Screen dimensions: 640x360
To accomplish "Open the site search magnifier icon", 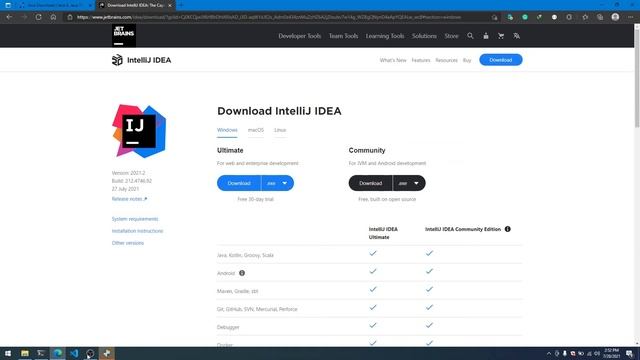I will click(x=470, y=36).
